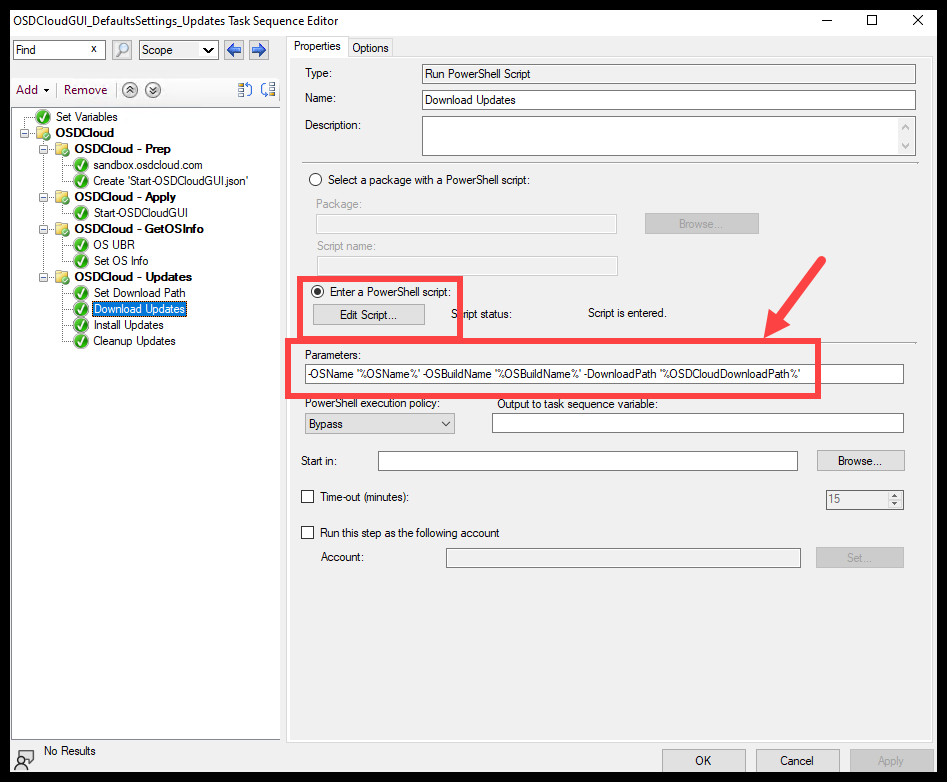Image resolution: width=947 pixels, height=782 pixels.
Task: Click the leftmost tree layout icon near Add toolbar
Action: coord(244,90)
